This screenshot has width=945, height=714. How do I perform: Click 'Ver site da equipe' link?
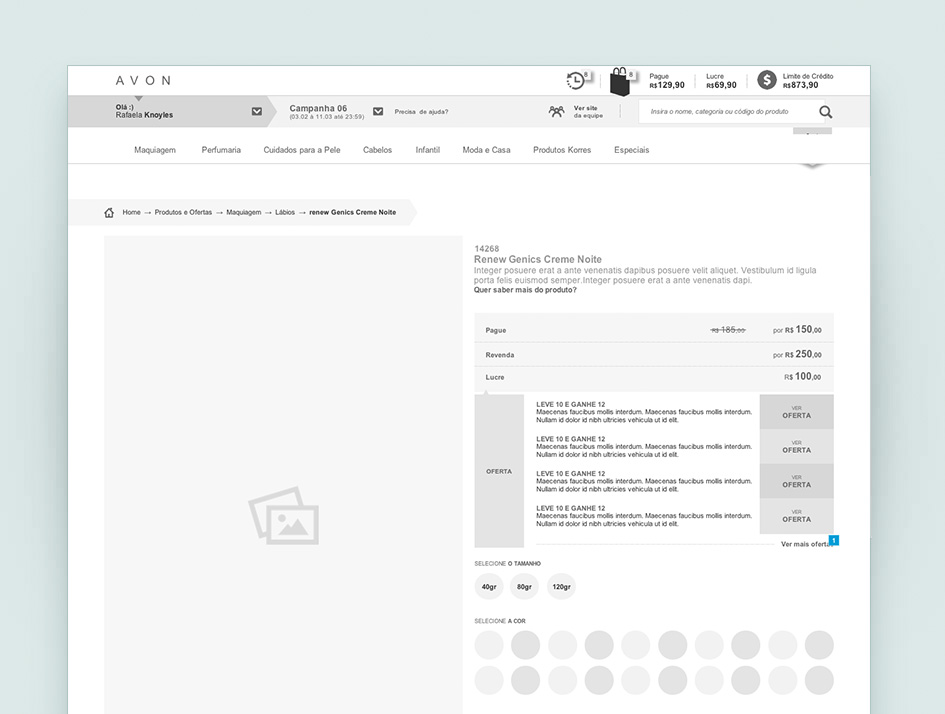click(x=588, y=111)
